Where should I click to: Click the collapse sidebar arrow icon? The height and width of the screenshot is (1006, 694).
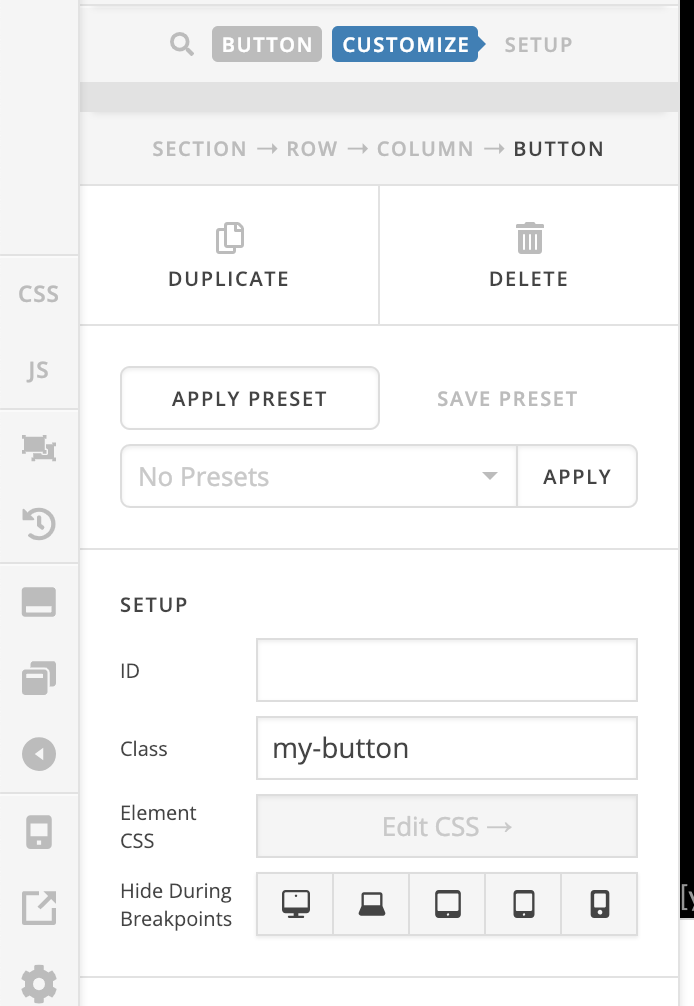pyautogui.click(x=38, y=754)
